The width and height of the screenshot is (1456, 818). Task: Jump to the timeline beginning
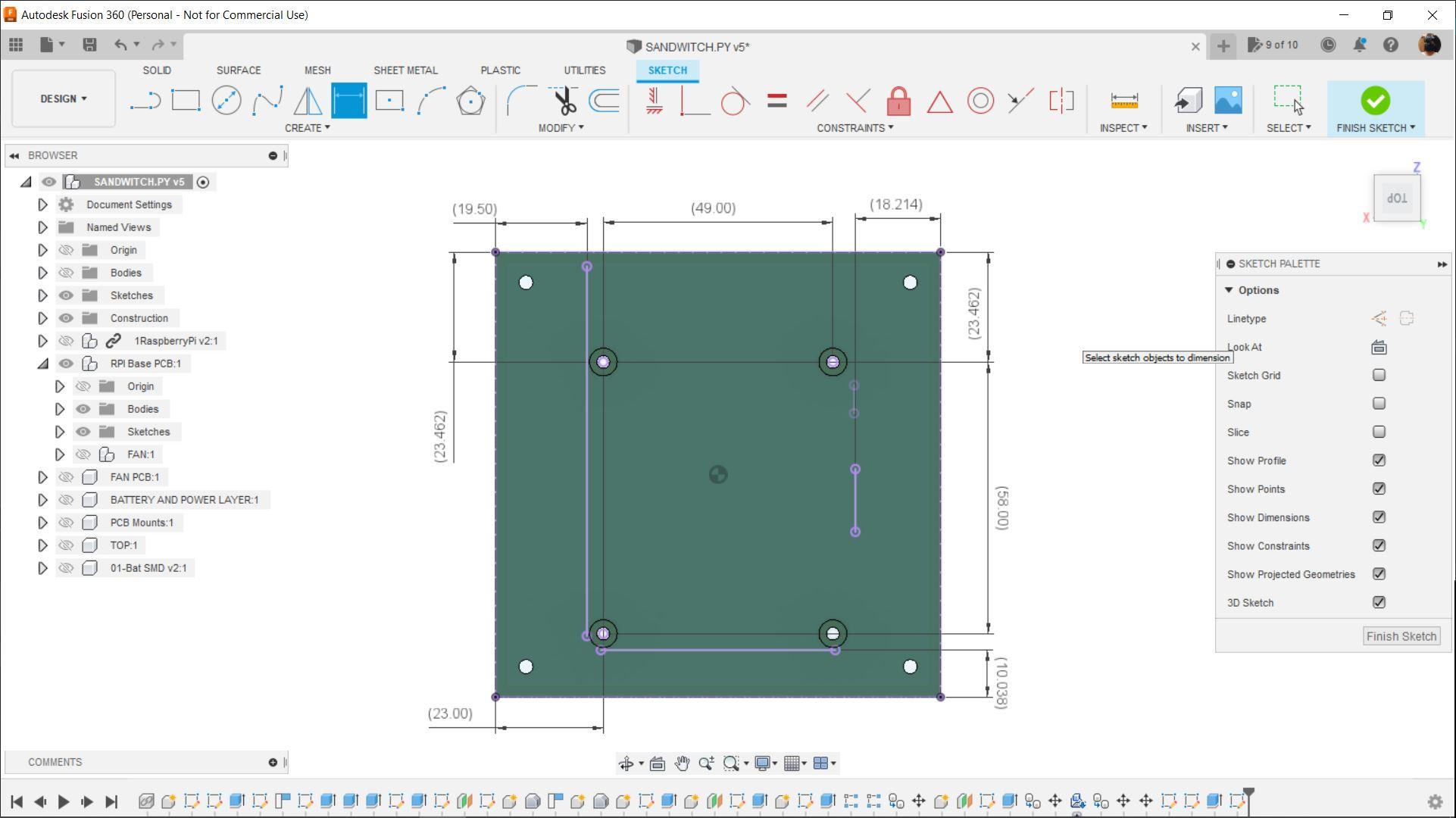17,801
